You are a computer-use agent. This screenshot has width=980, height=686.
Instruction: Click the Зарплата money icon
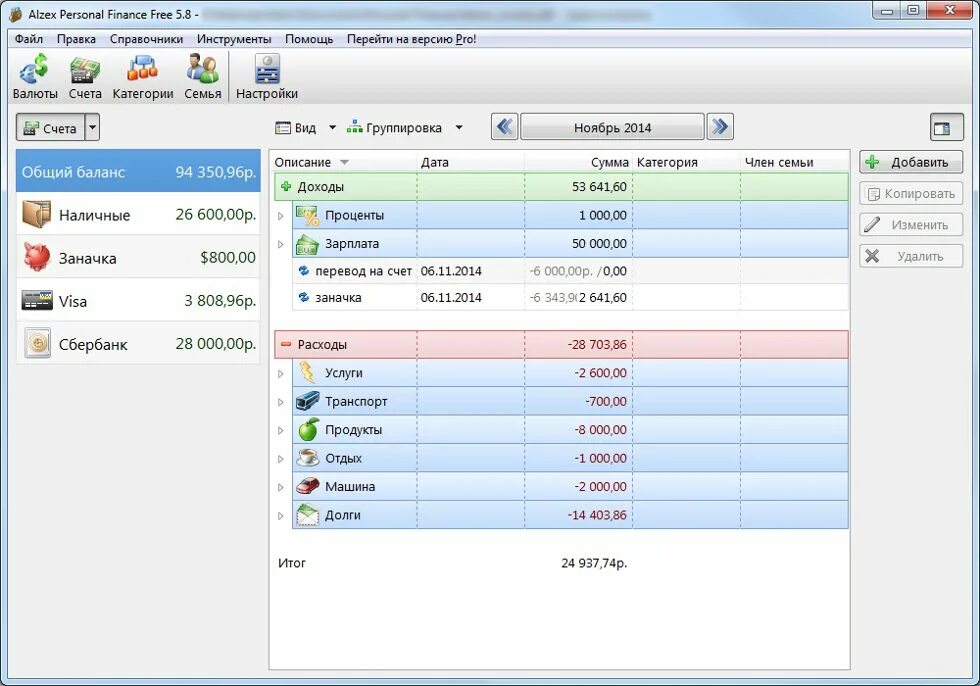pyautogui.click(x=307, y=244)
